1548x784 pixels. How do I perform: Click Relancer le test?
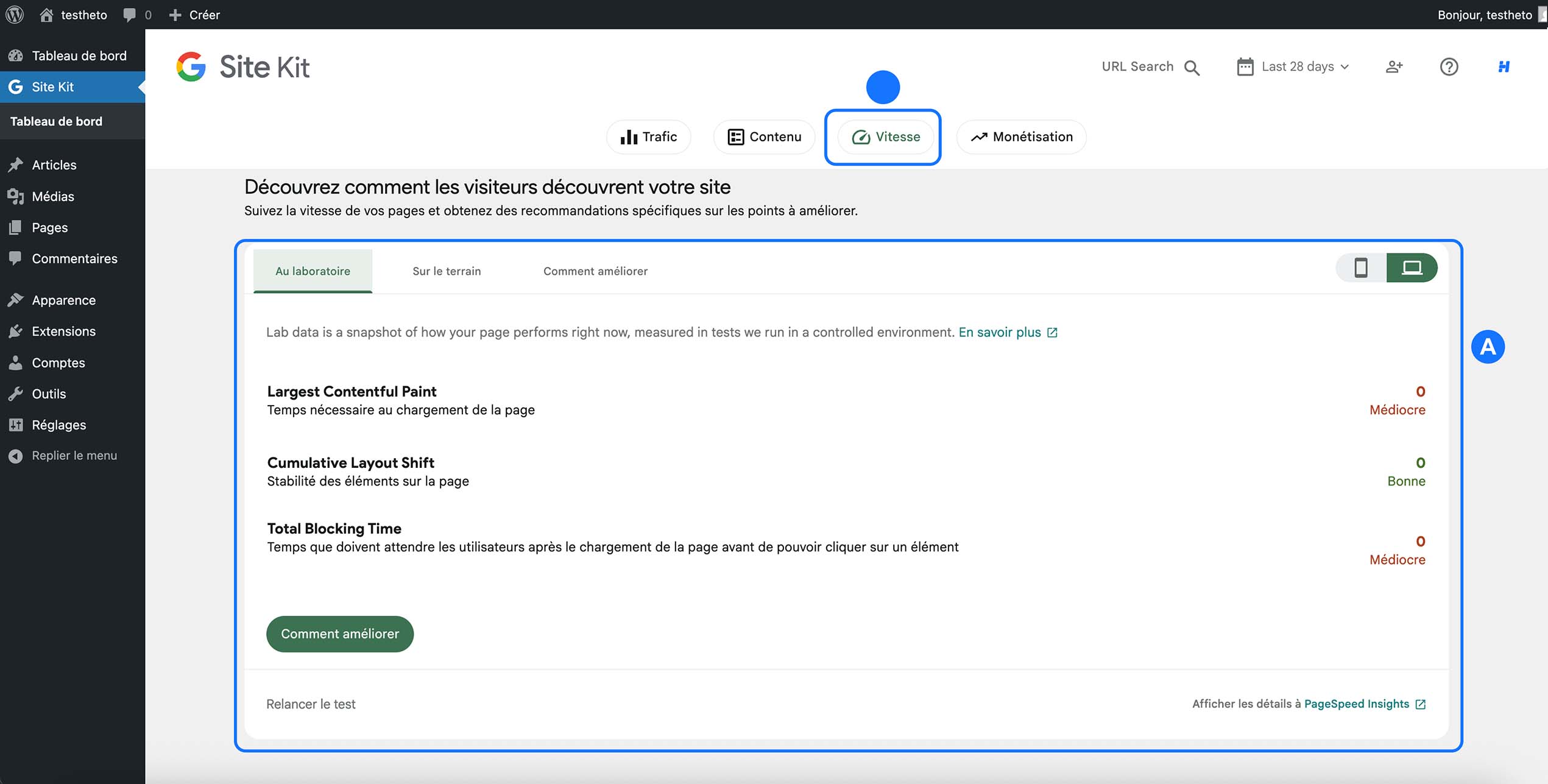[310, 704]
